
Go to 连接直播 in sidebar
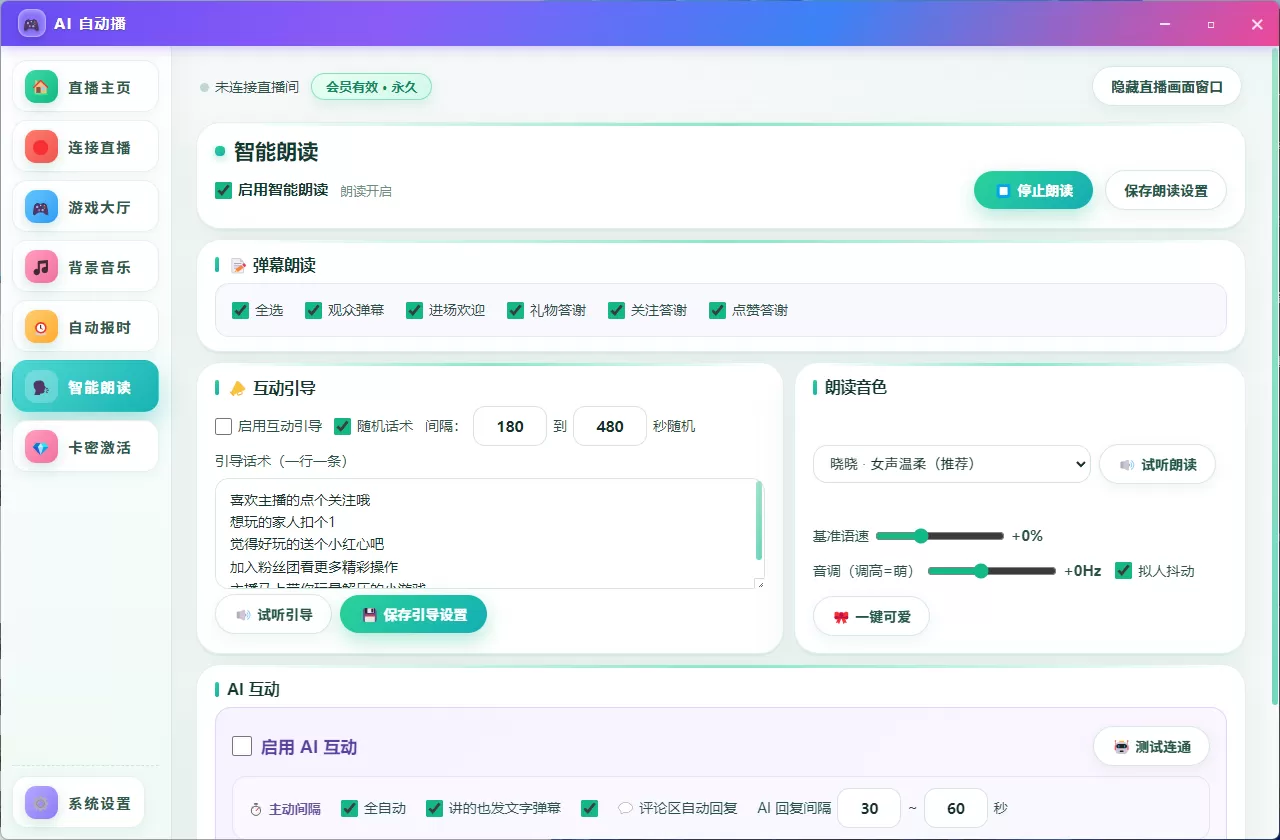pyautogui.click(x=85, y=147)
